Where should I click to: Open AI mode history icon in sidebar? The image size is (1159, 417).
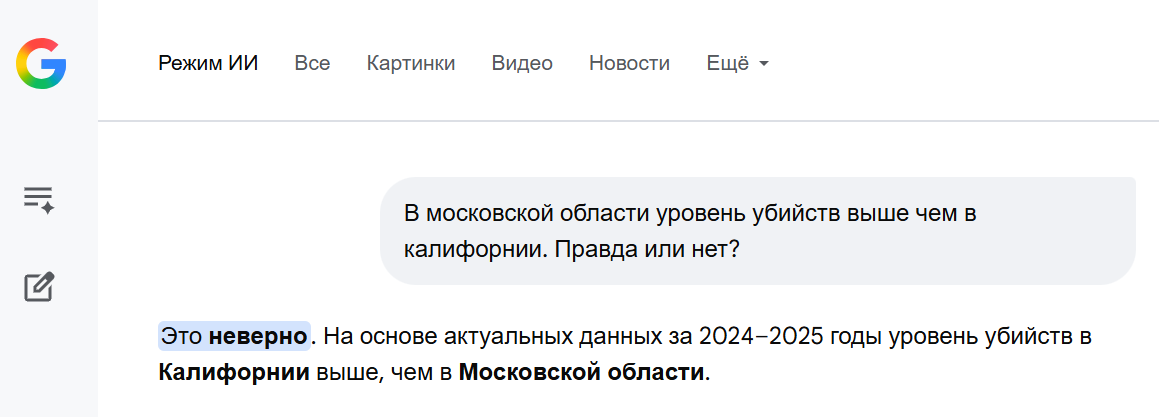coord(39,199)
